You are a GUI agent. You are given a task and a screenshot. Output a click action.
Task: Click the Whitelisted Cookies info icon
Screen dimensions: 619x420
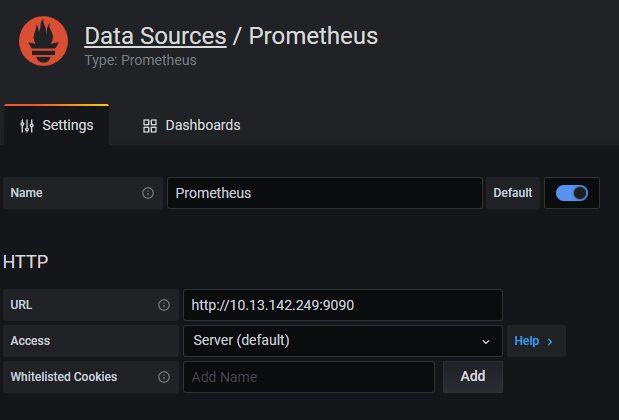(164, 377)
